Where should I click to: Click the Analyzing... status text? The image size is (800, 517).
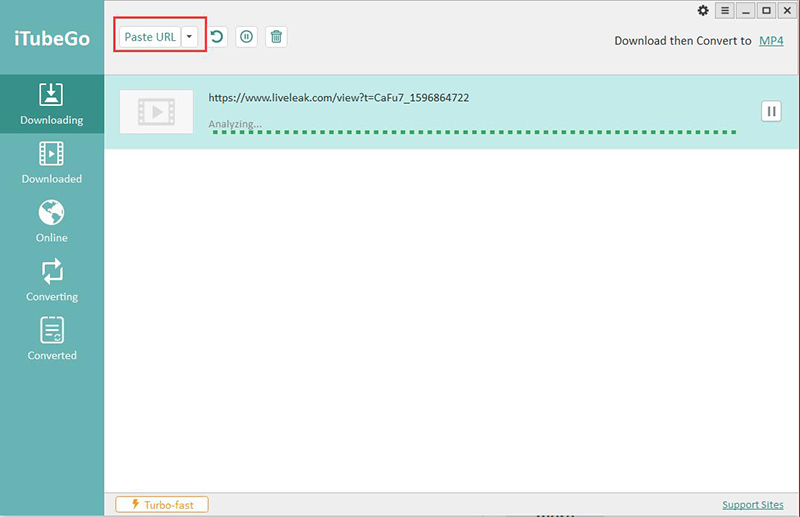coord(235,124)
